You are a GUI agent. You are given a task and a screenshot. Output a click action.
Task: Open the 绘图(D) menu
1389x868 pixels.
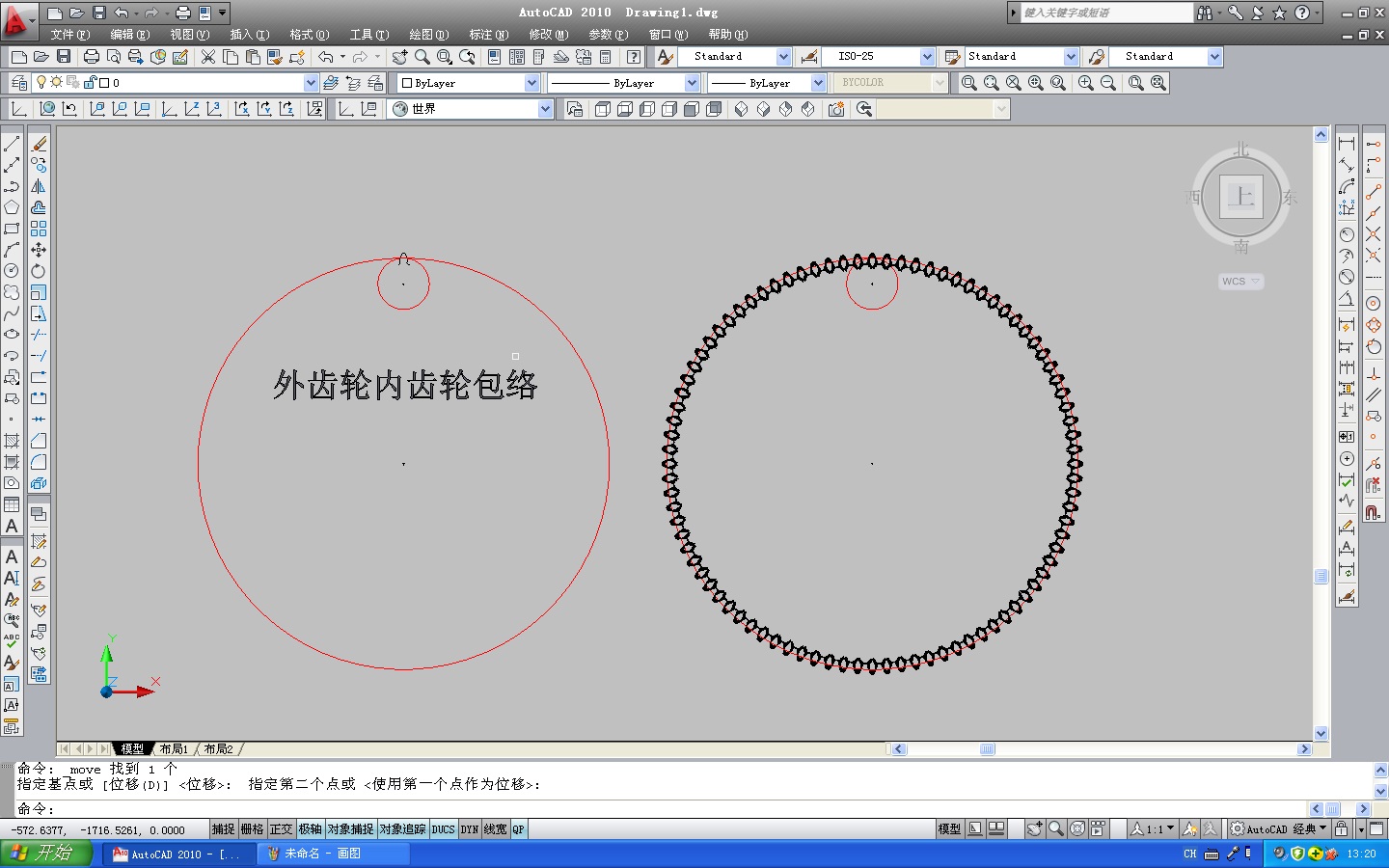(x=428, y=35)
